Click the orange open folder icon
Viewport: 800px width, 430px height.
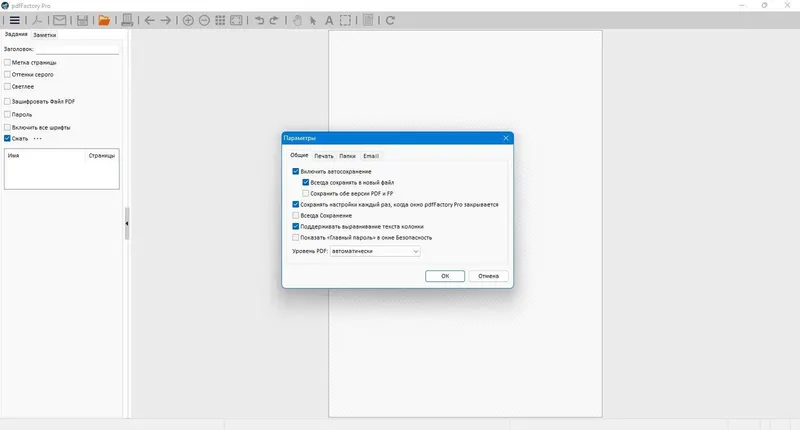104,20
